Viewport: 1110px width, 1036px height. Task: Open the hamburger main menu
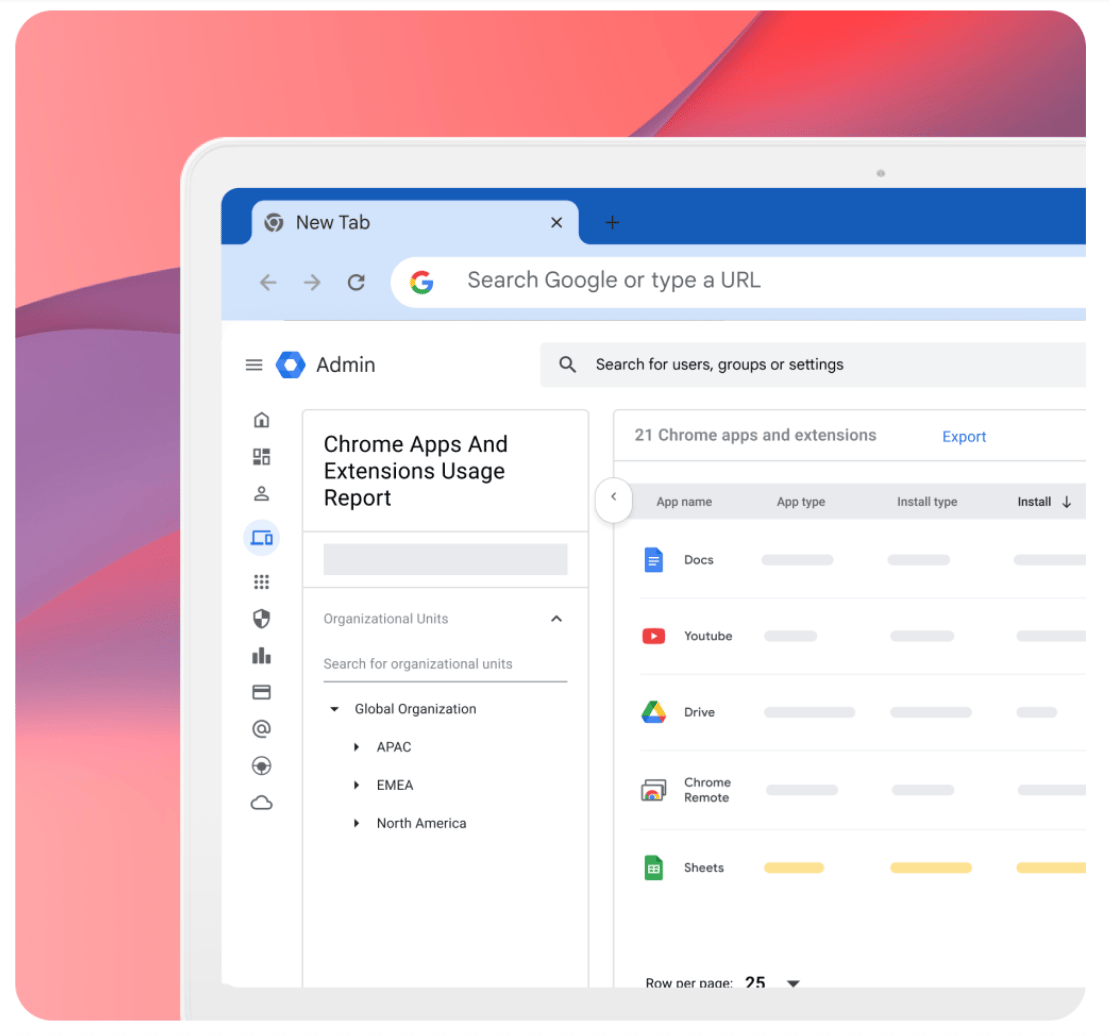coord(253,365)
